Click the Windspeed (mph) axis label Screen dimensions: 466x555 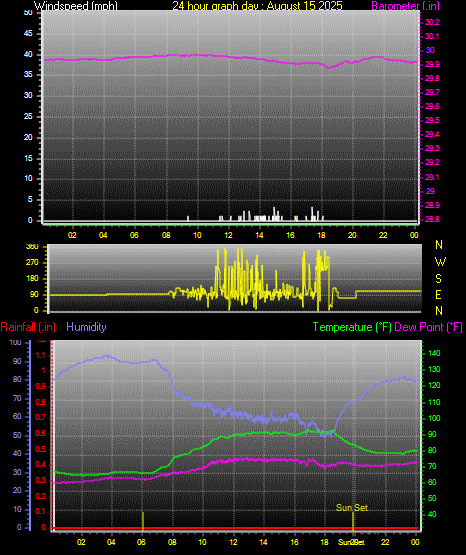[x=76, y=6]
